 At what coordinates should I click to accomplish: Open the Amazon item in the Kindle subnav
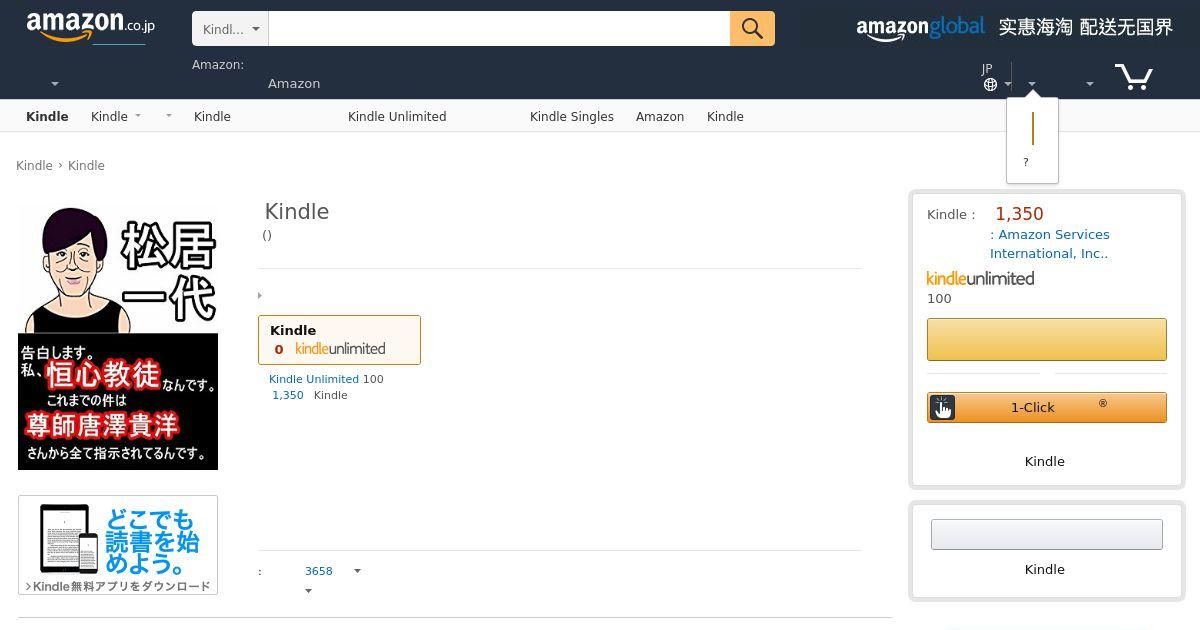click(x=660, y=117)
